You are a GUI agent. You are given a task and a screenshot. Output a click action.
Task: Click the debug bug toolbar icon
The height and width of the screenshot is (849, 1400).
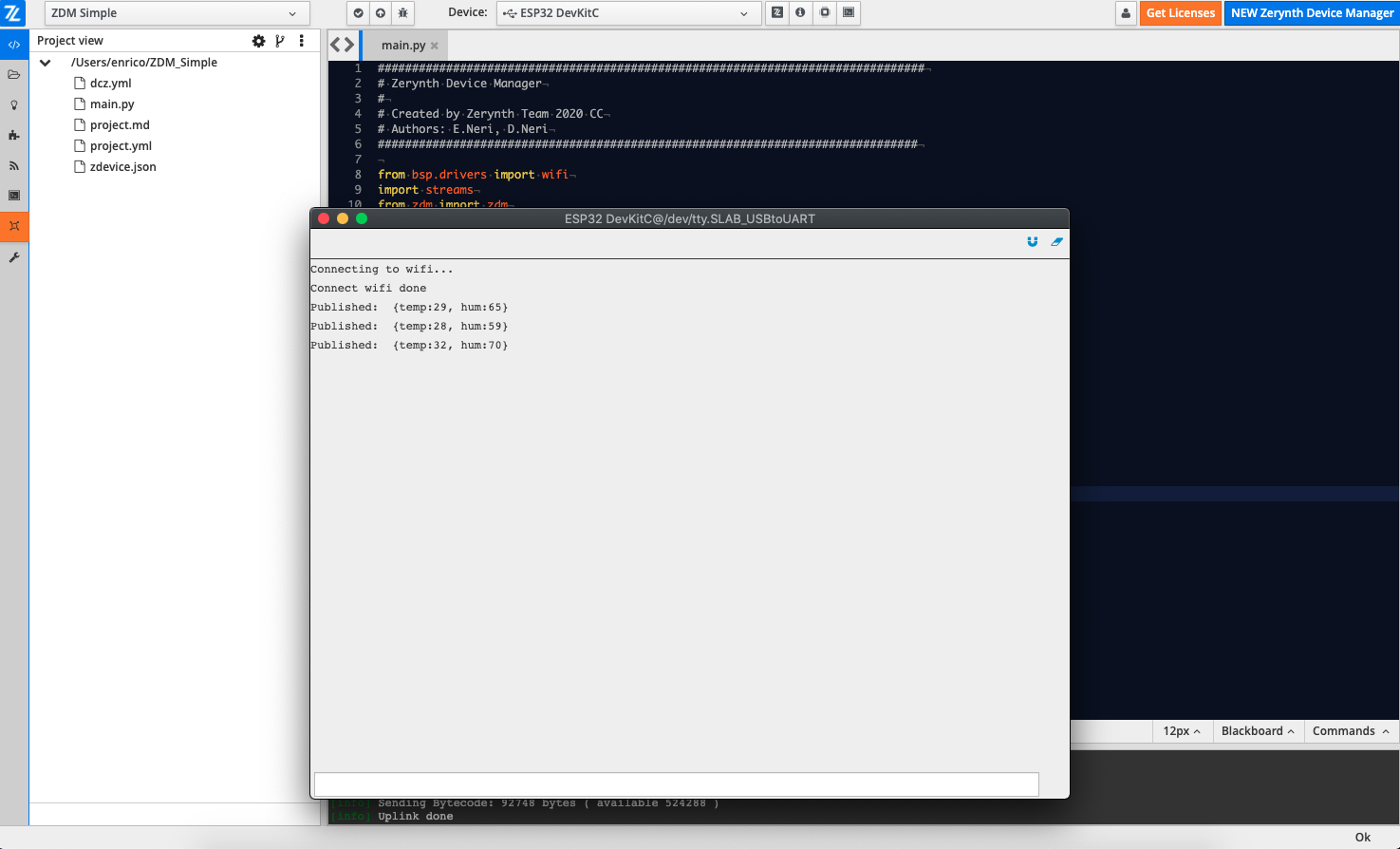(x=403, y=13)
